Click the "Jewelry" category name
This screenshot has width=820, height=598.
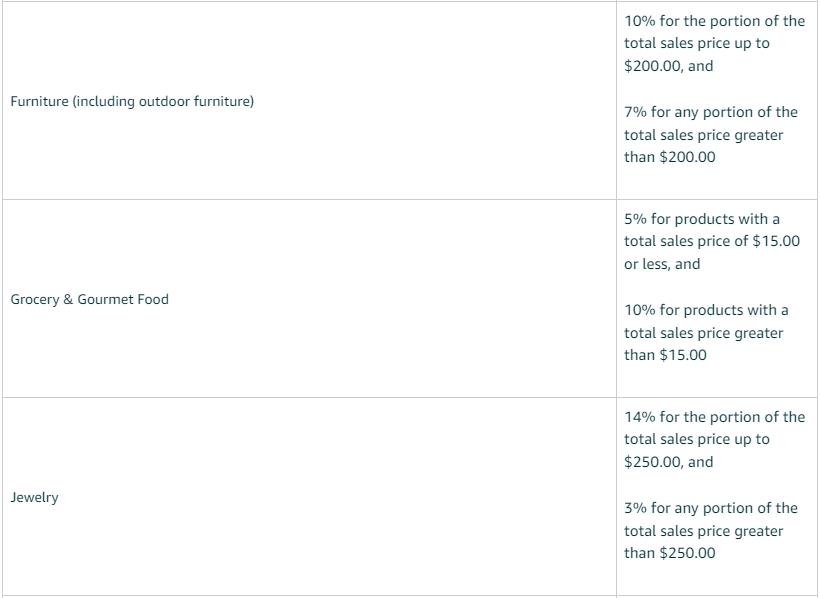[x=34, y=497]
